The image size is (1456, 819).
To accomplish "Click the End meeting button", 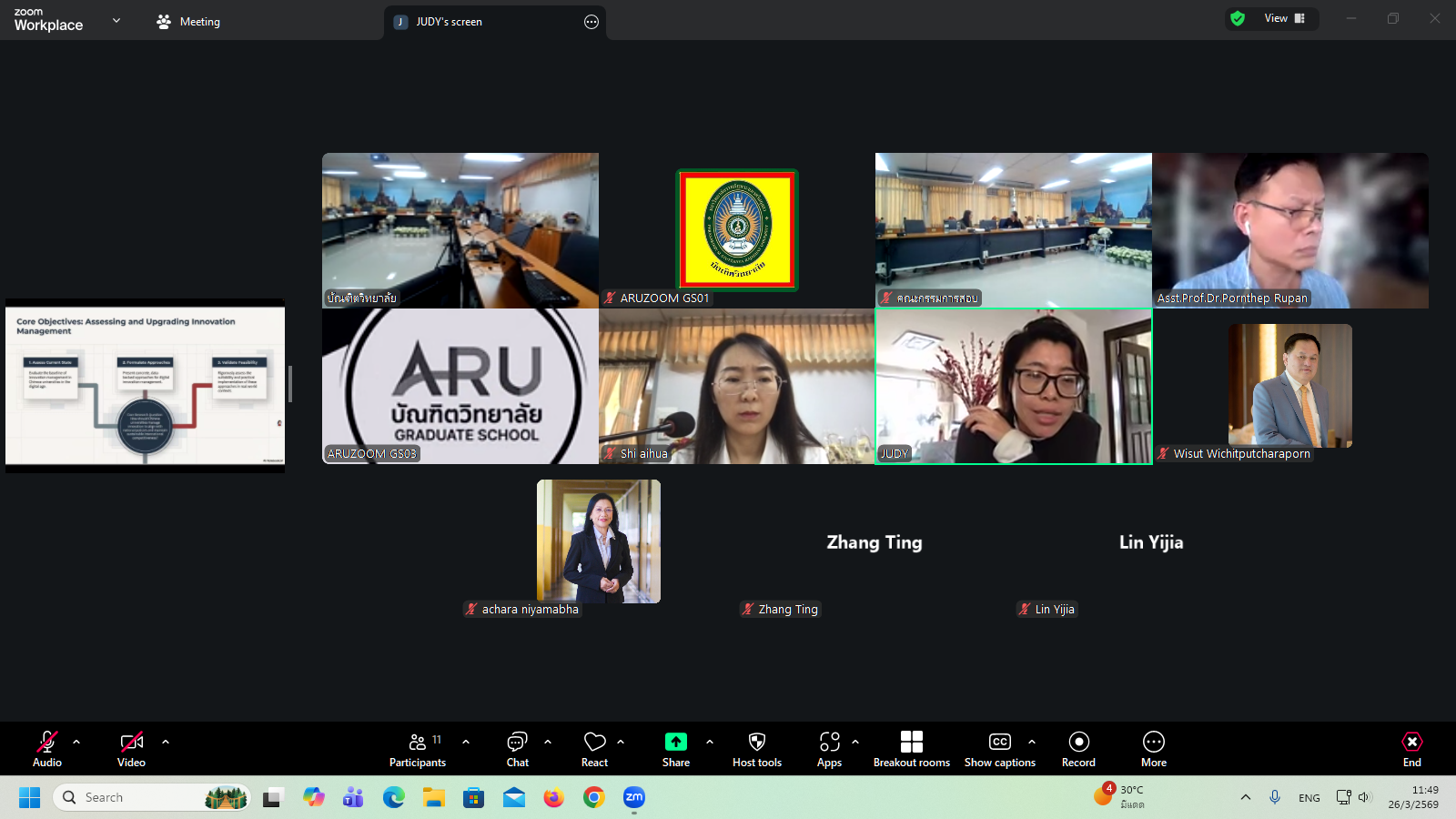I will 1411,749.
